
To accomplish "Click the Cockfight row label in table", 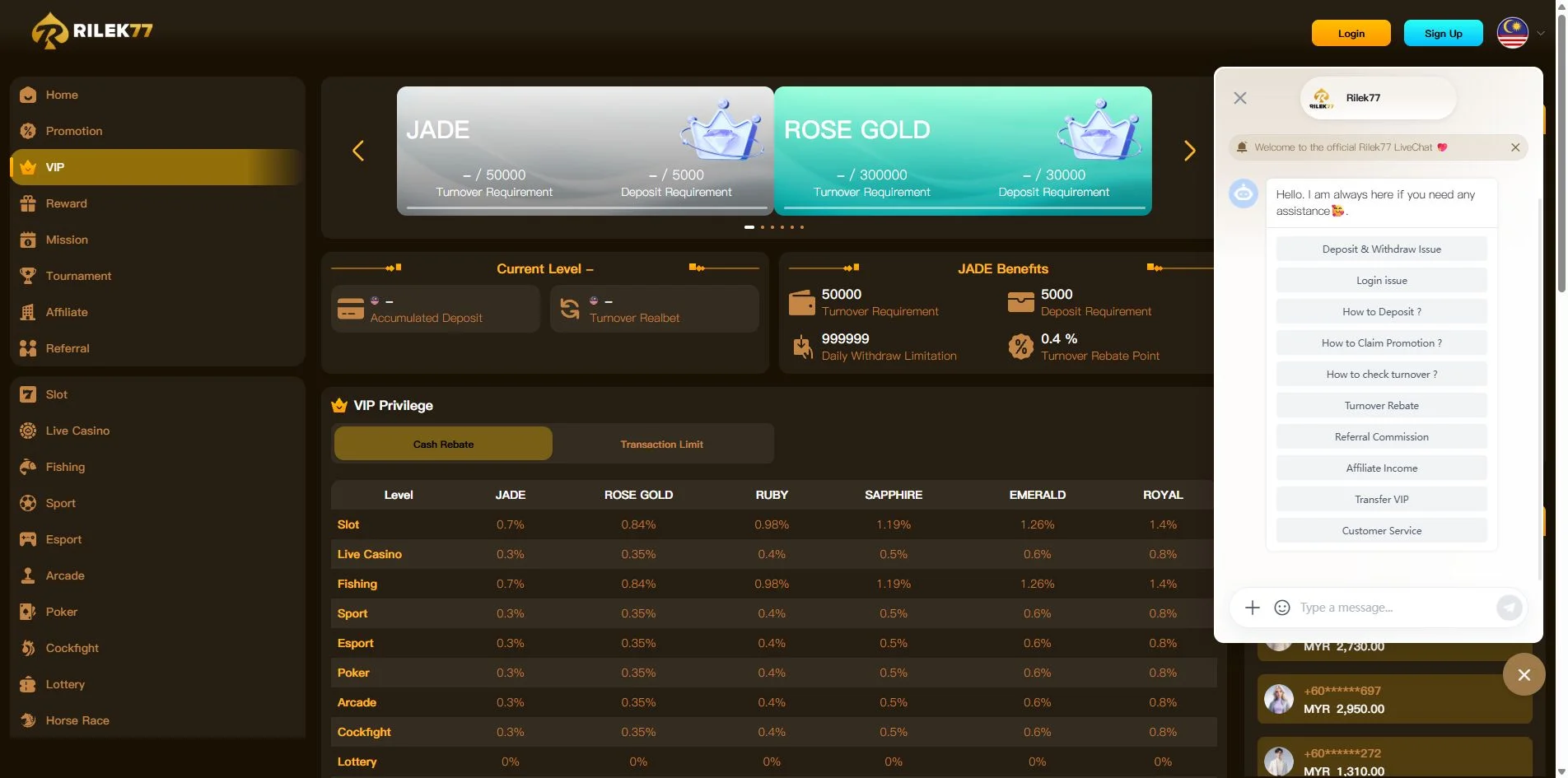I will click(364, 732).
